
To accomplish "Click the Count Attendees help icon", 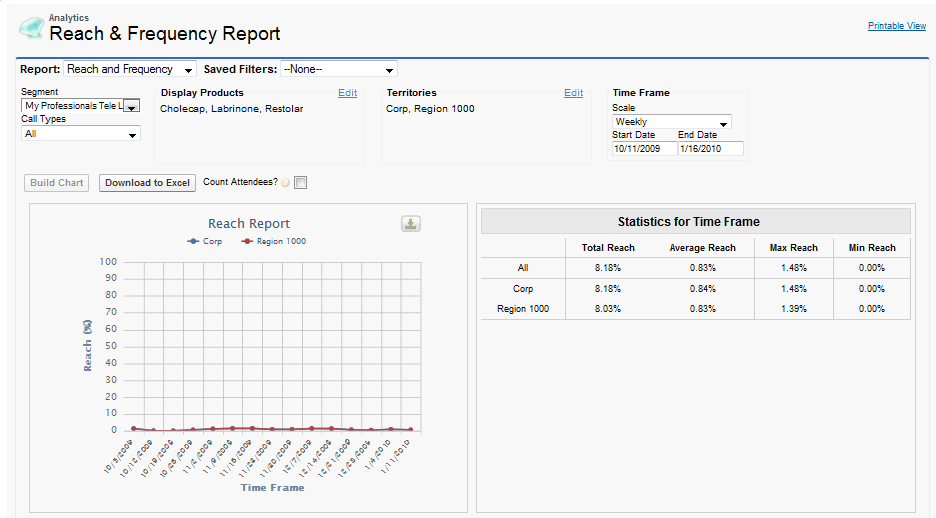I will click(x=286, y=183).
